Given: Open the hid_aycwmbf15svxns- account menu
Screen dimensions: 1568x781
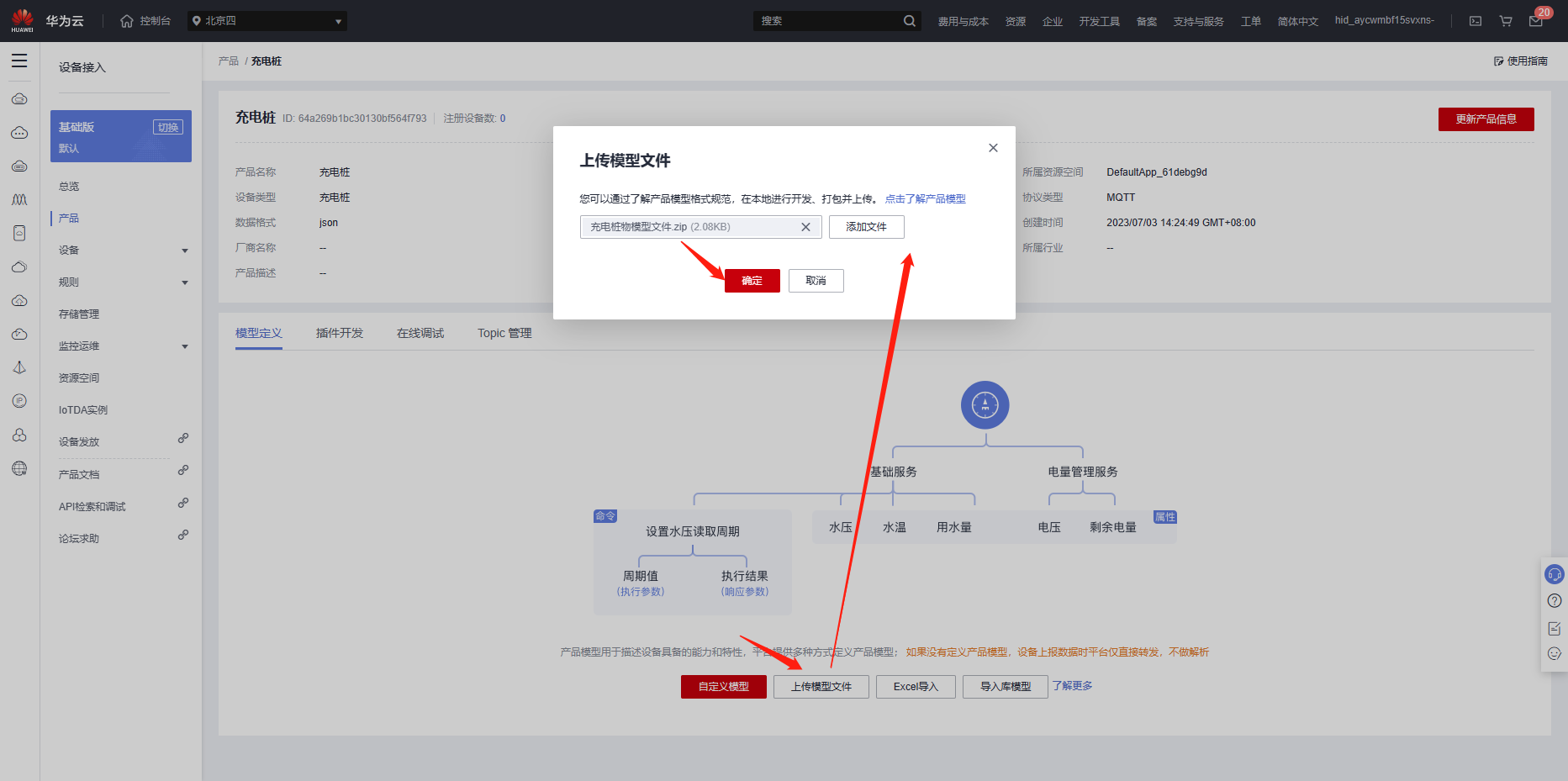Looking at the screenshot, I should (1385, 20).
